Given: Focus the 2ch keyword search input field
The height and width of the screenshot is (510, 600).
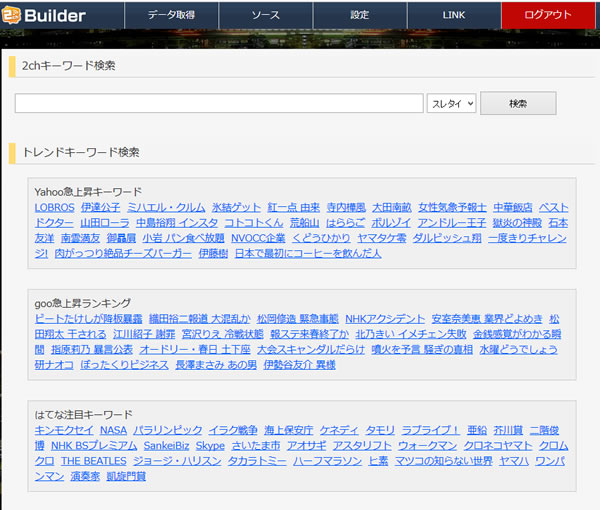Looking at the screenshot, I should pyautogui.click(x=219, y=103).
